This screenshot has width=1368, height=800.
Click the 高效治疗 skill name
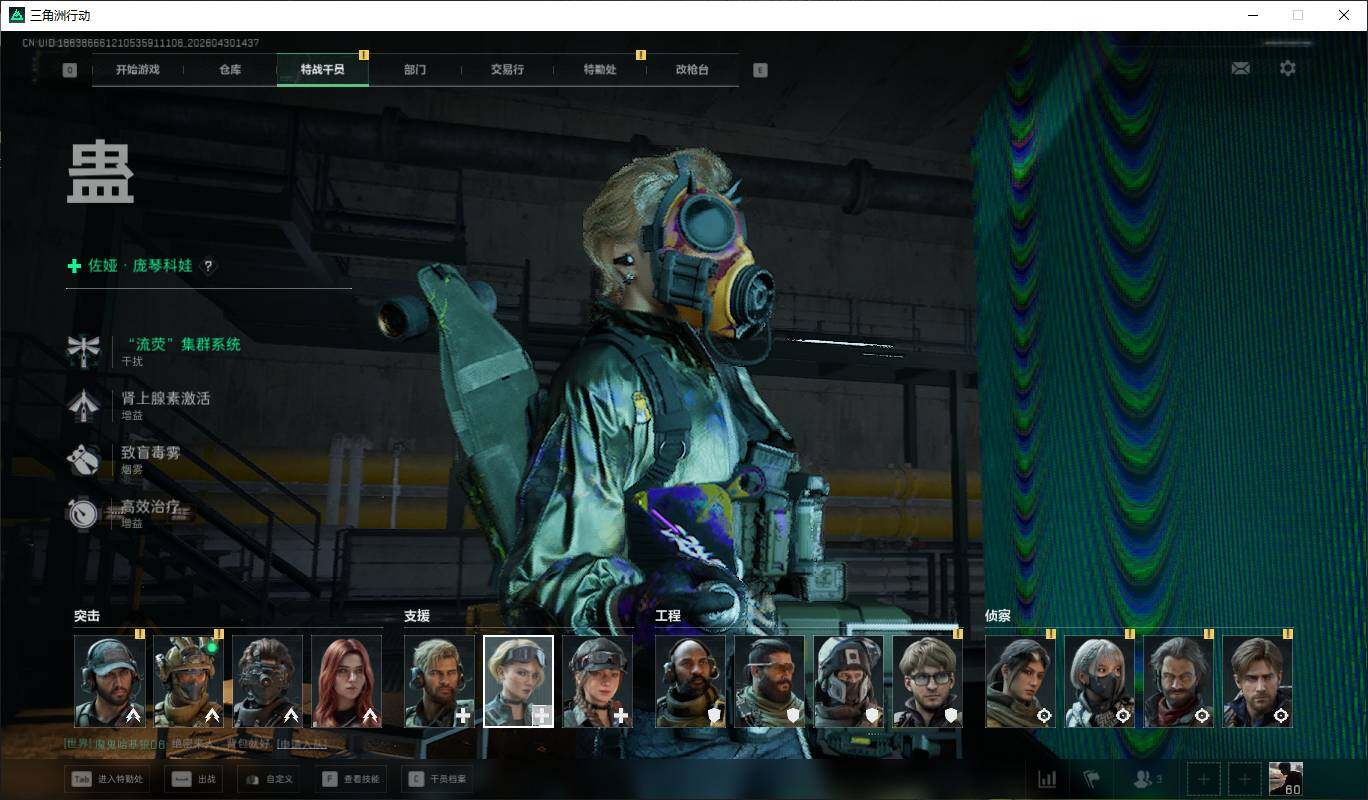[151, 506]
